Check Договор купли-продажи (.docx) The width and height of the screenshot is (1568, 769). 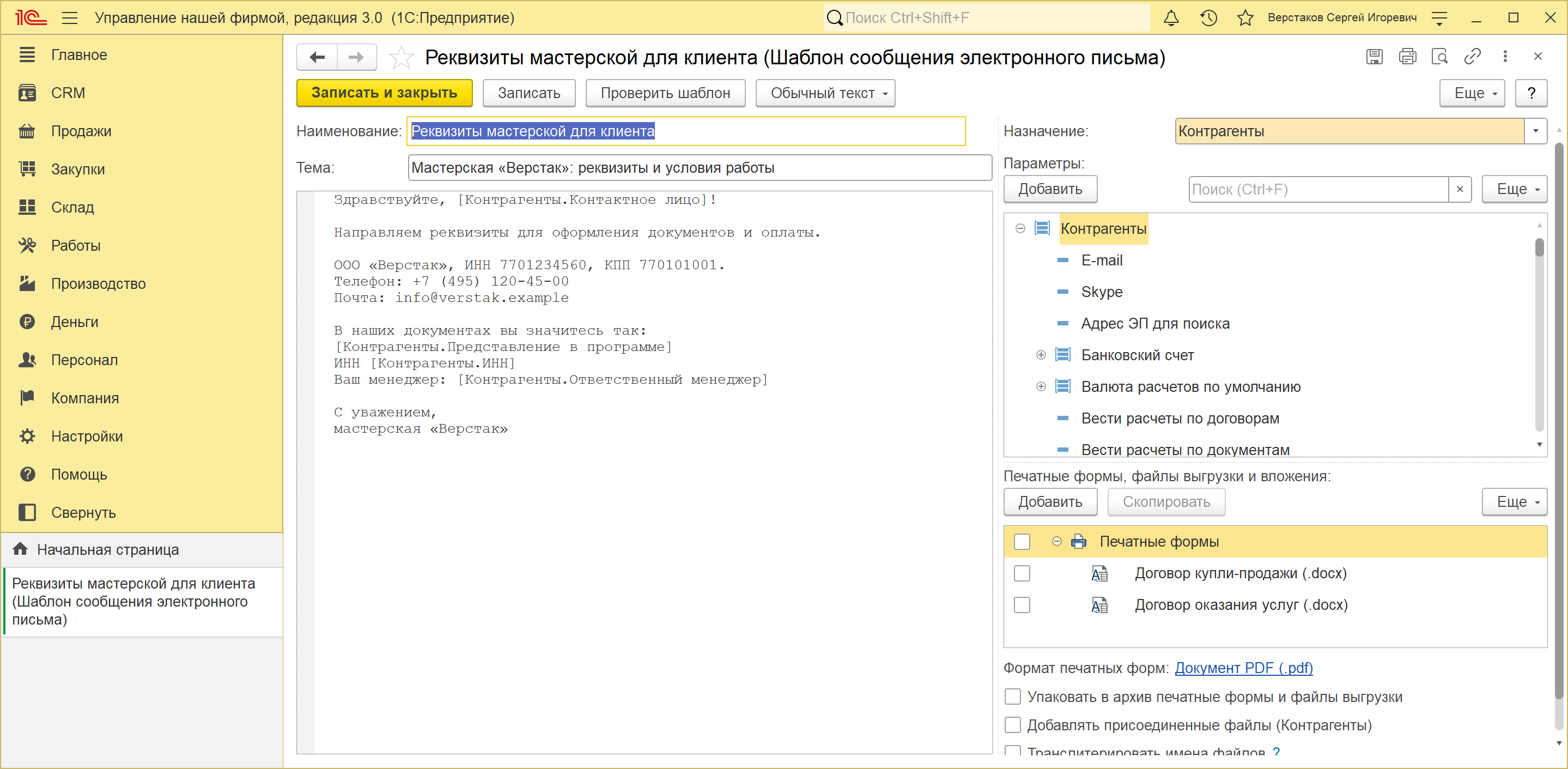[1022, 573]
